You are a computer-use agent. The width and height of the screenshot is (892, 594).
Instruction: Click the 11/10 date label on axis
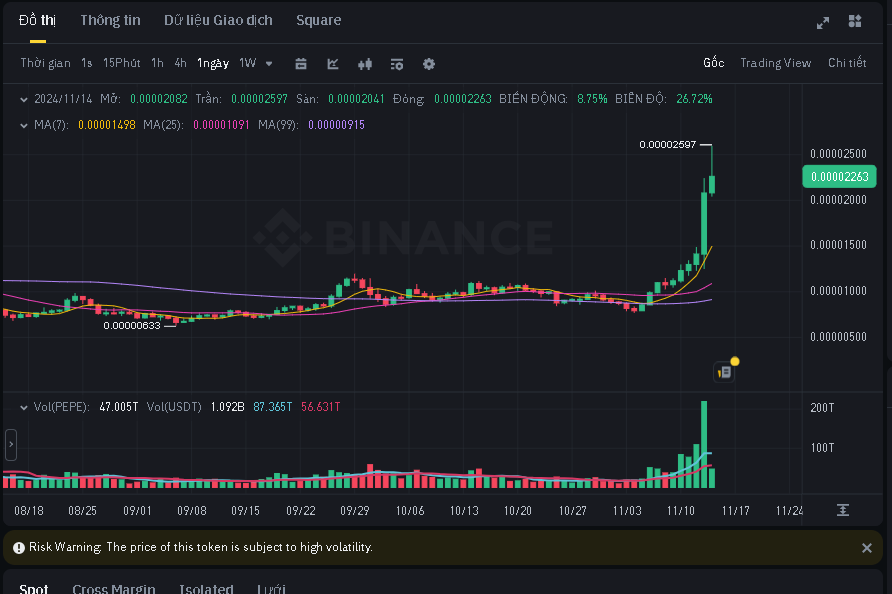pyautogui.click(x=681, y=510)
